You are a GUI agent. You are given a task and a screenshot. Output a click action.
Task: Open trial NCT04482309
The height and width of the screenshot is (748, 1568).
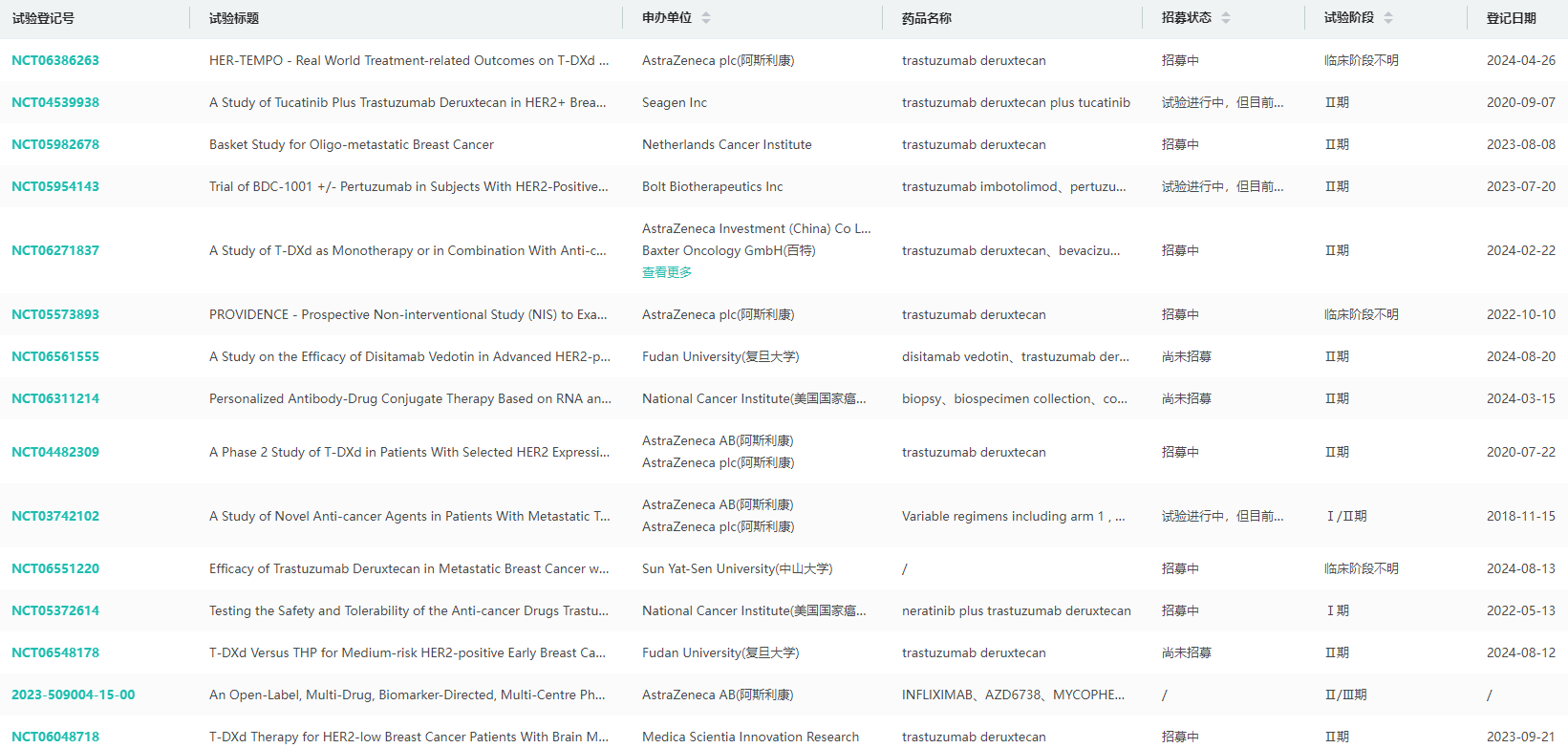point(55,452)
